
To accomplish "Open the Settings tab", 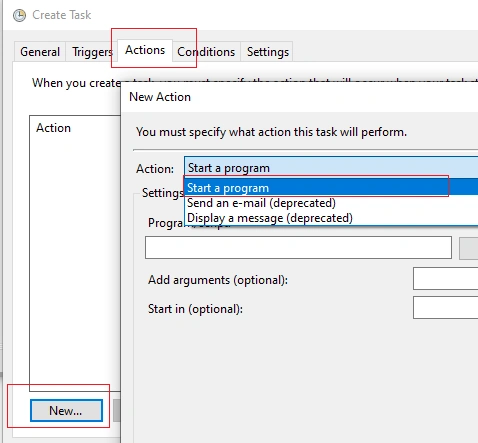I will (268, 52).
